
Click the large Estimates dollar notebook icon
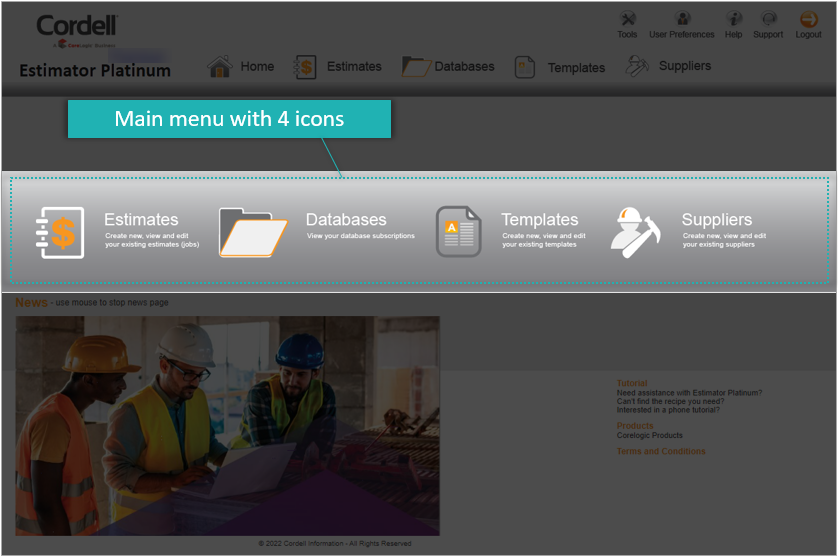point(60,233)
